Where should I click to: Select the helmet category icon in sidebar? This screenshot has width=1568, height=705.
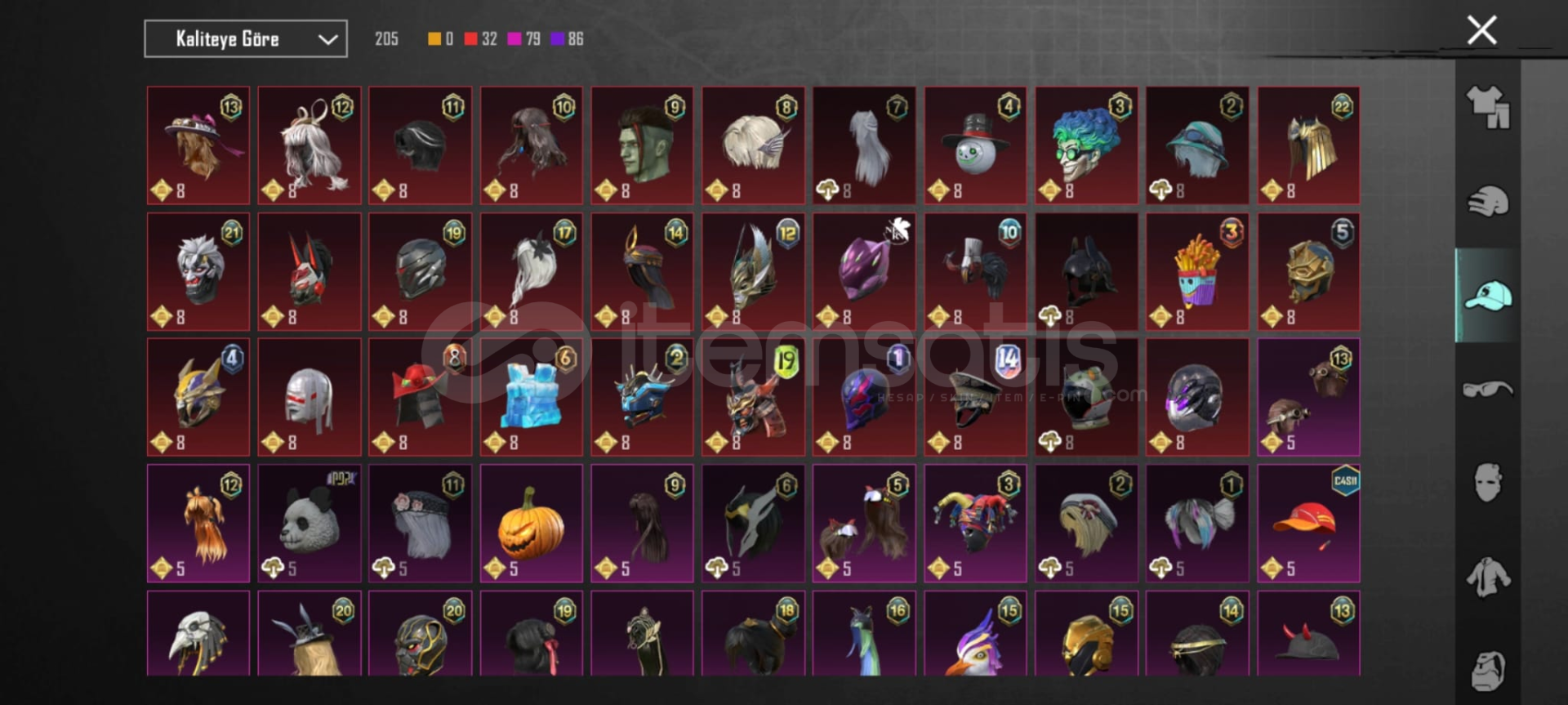coord(1488,202)
